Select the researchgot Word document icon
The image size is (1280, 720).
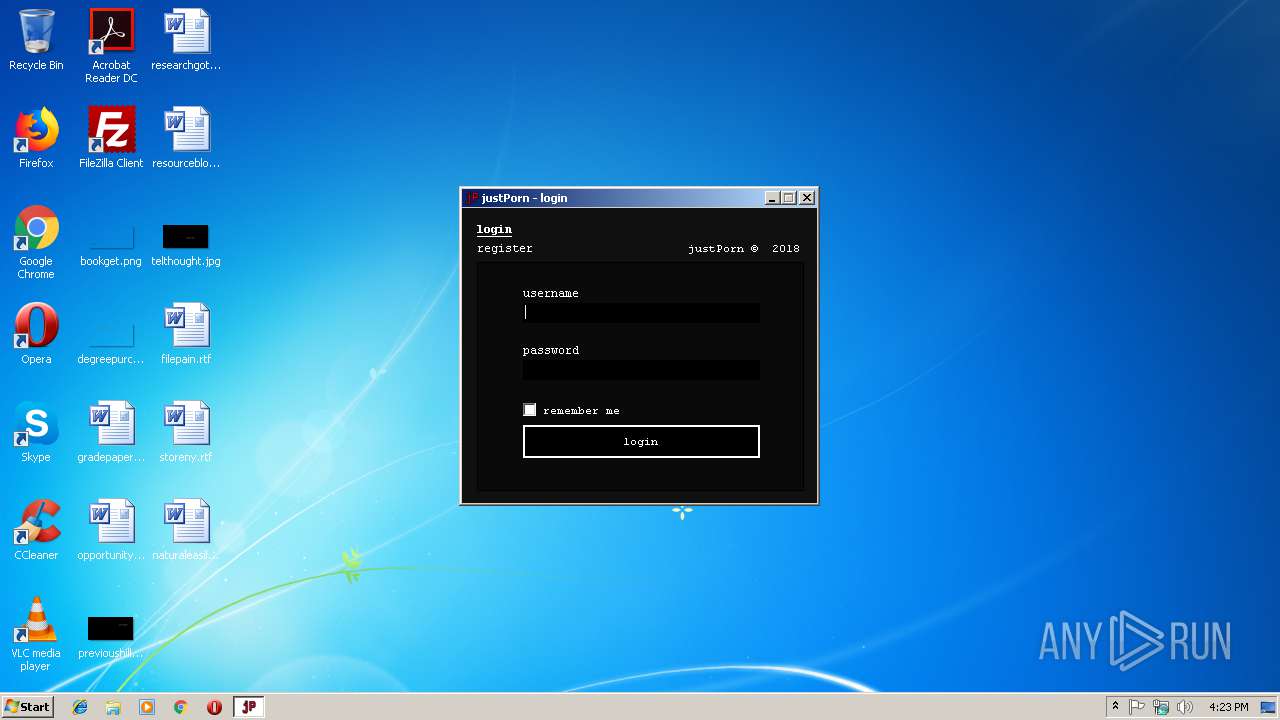[186, 41]
